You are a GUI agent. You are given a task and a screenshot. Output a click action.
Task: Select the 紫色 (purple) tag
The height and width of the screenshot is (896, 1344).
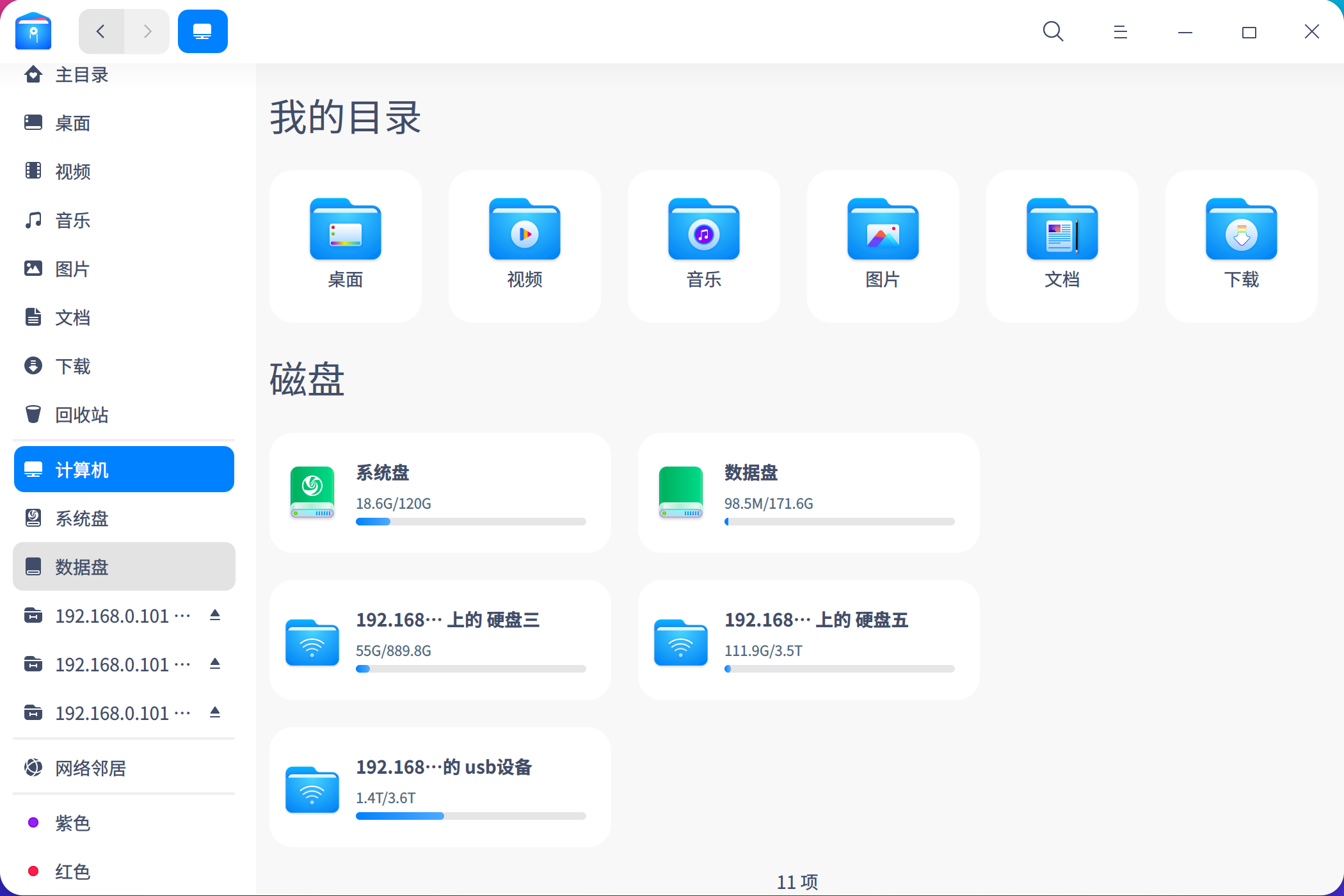pos(72,824)
